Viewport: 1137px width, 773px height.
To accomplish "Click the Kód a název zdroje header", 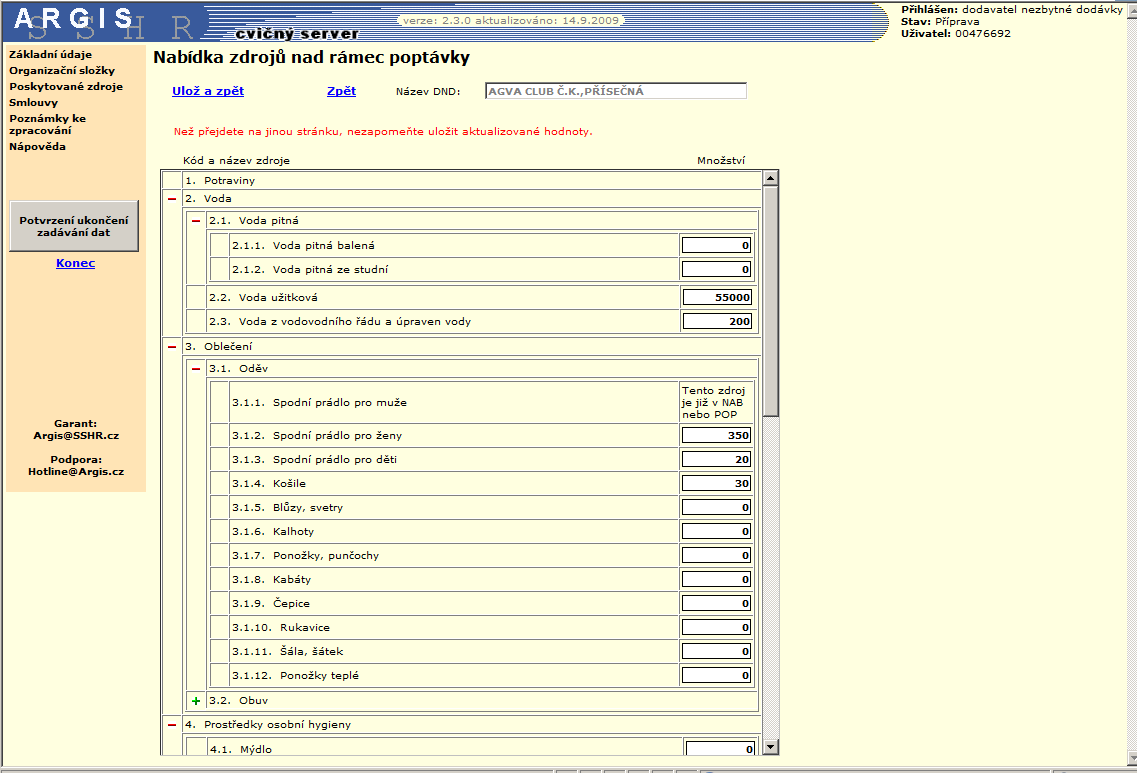I will 236,160.
